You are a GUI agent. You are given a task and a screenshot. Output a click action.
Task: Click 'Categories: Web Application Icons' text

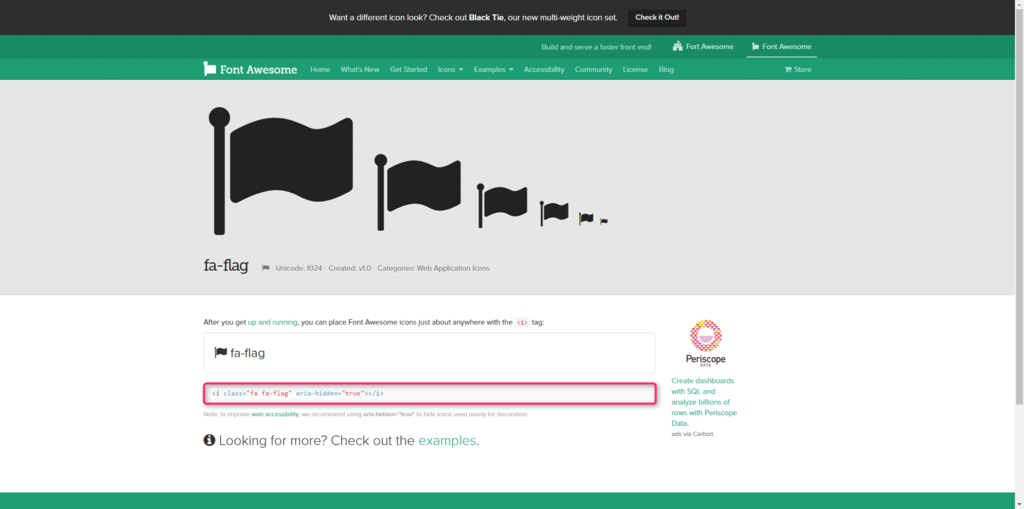434,268
